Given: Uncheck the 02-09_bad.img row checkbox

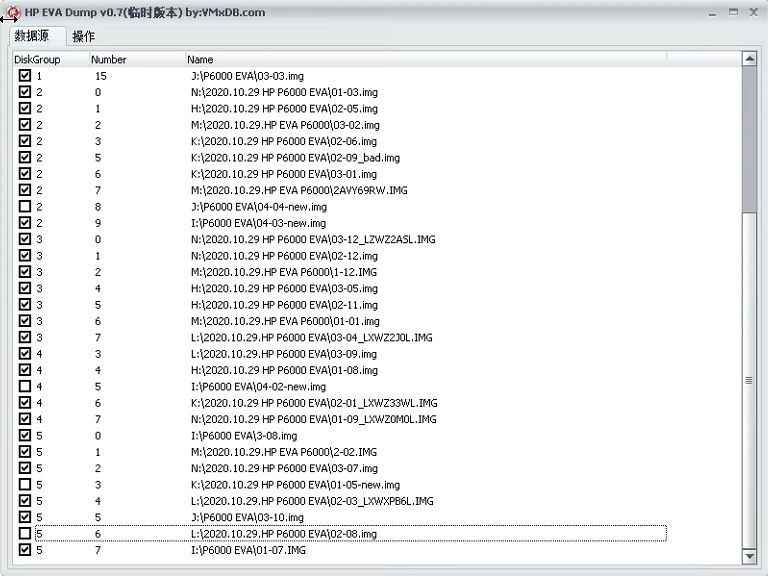Looking at the screenshot, I should [x=24, y=157].
